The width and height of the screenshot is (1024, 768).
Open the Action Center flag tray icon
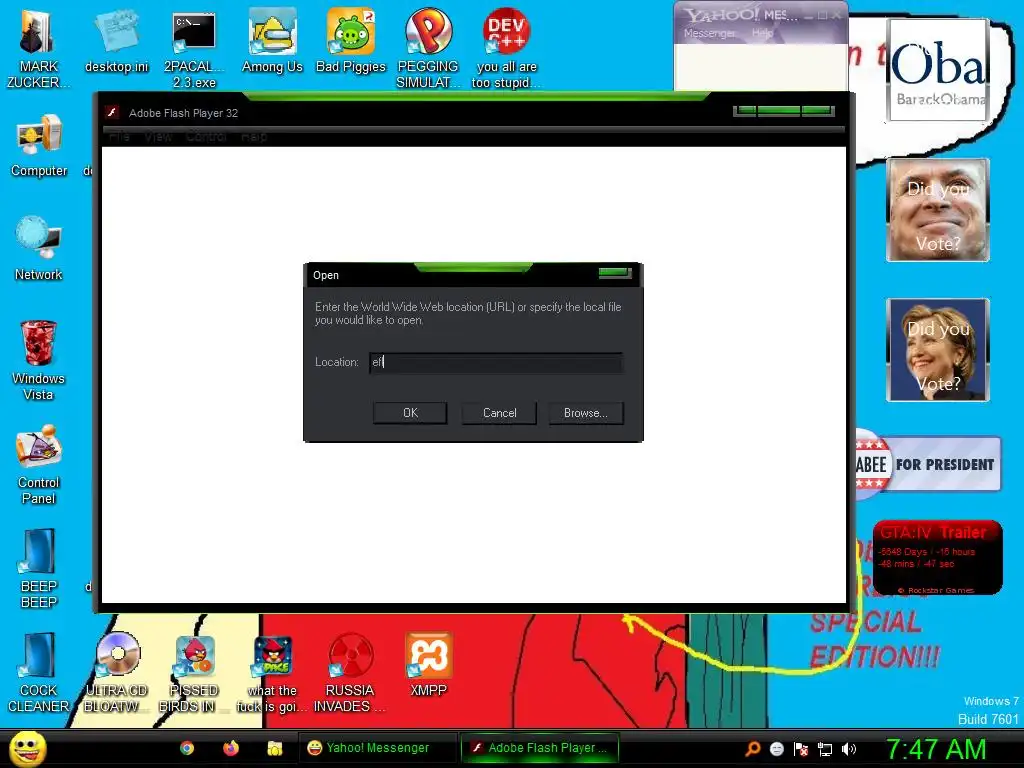[801, 748]
